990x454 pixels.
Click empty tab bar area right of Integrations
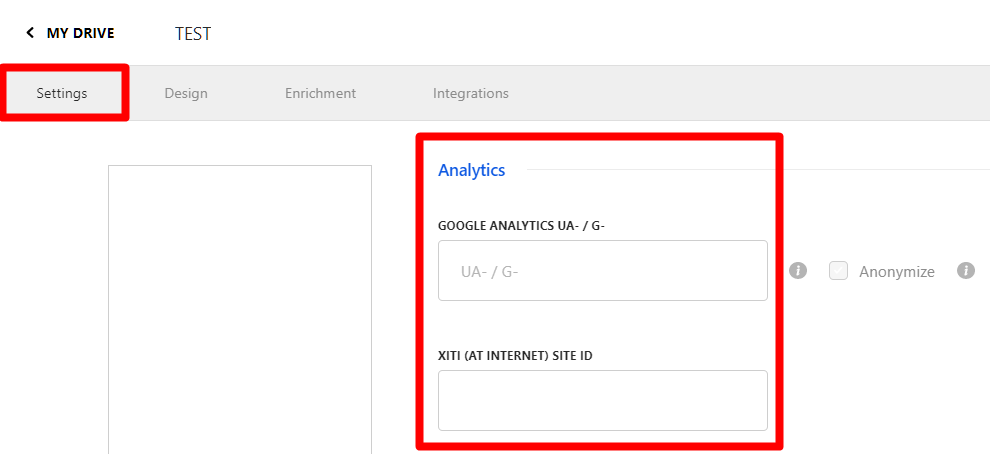pos(750,93)
